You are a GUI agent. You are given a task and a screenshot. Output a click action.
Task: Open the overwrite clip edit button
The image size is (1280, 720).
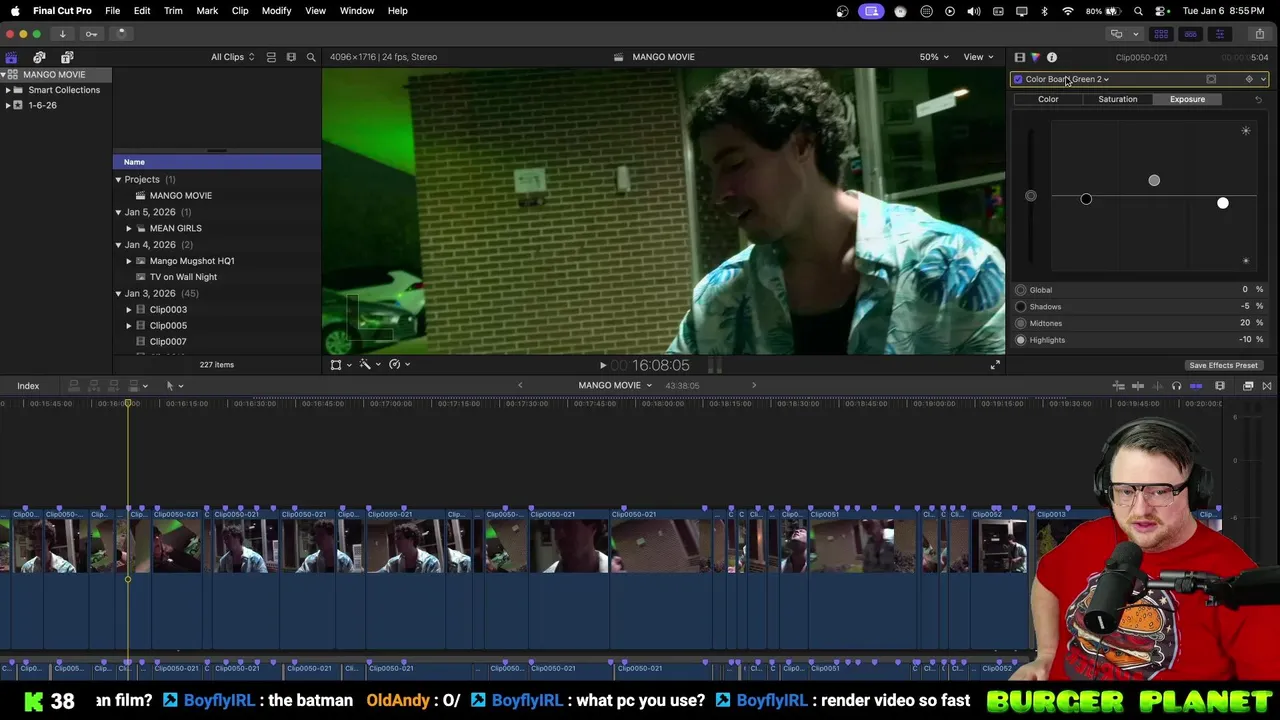pos(136,386)
